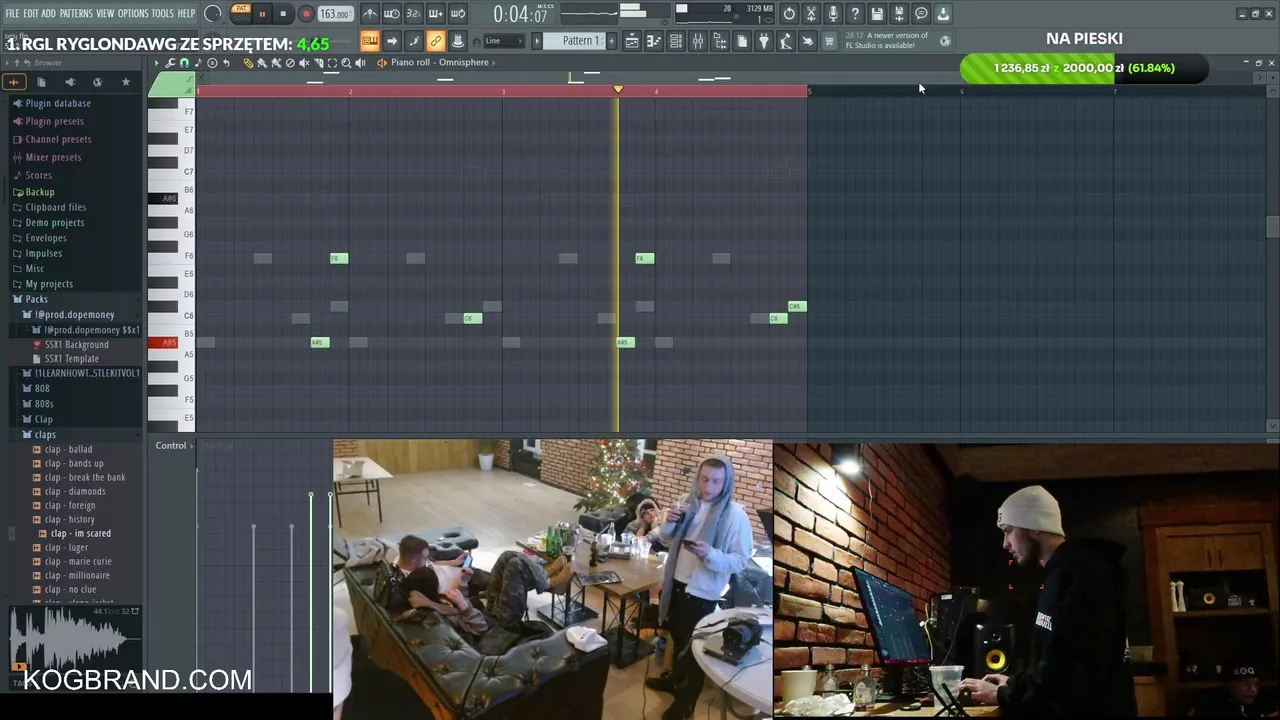Click the undo history icon
The width and height of the screenshot is (1280, 720).
[x=789, y=14]
